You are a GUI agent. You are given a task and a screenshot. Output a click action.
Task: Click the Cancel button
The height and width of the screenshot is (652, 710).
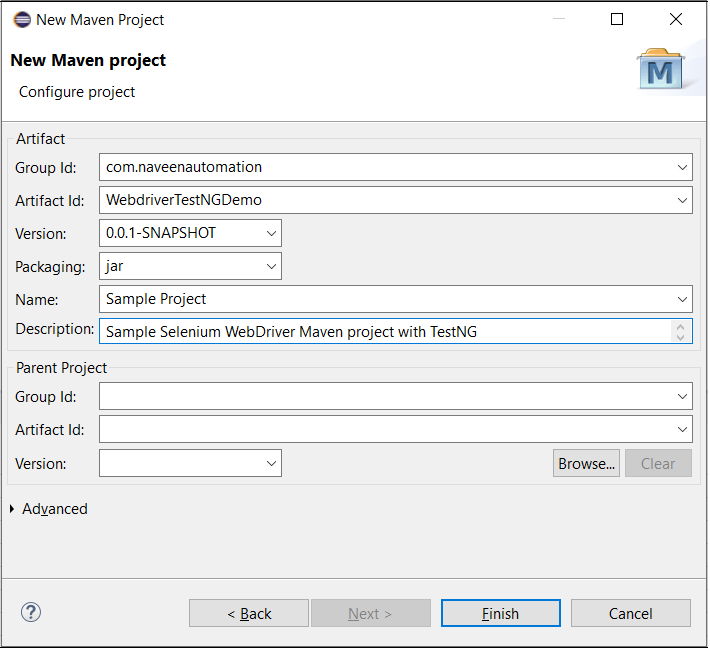pos(631,614)
